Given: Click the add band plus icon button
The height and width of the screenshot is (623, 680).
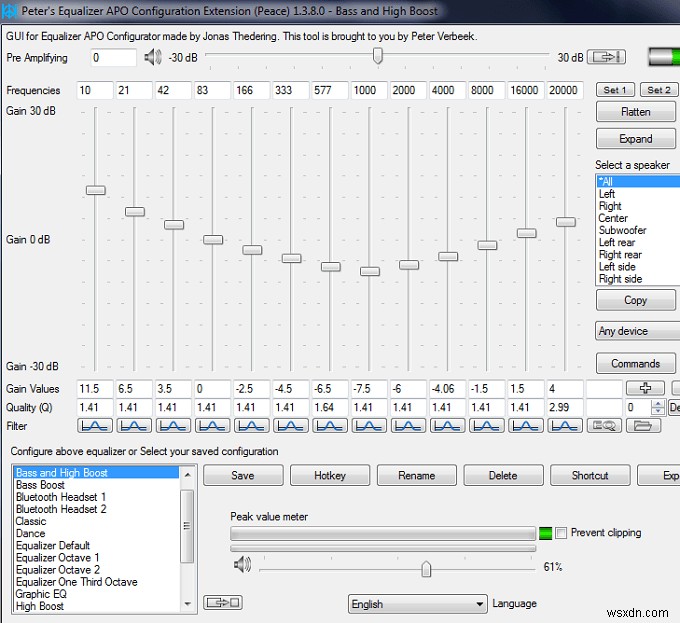Looking at the screenshot, I should click(644, 388).
